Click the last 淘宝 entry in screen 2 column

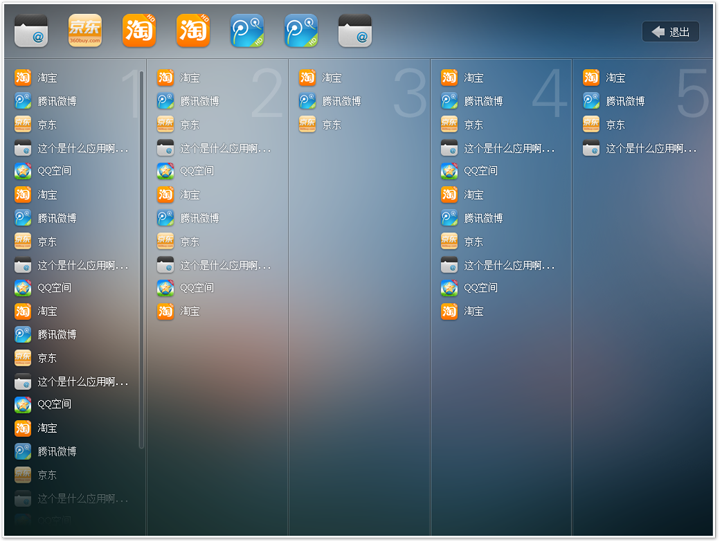pos(179,311)
